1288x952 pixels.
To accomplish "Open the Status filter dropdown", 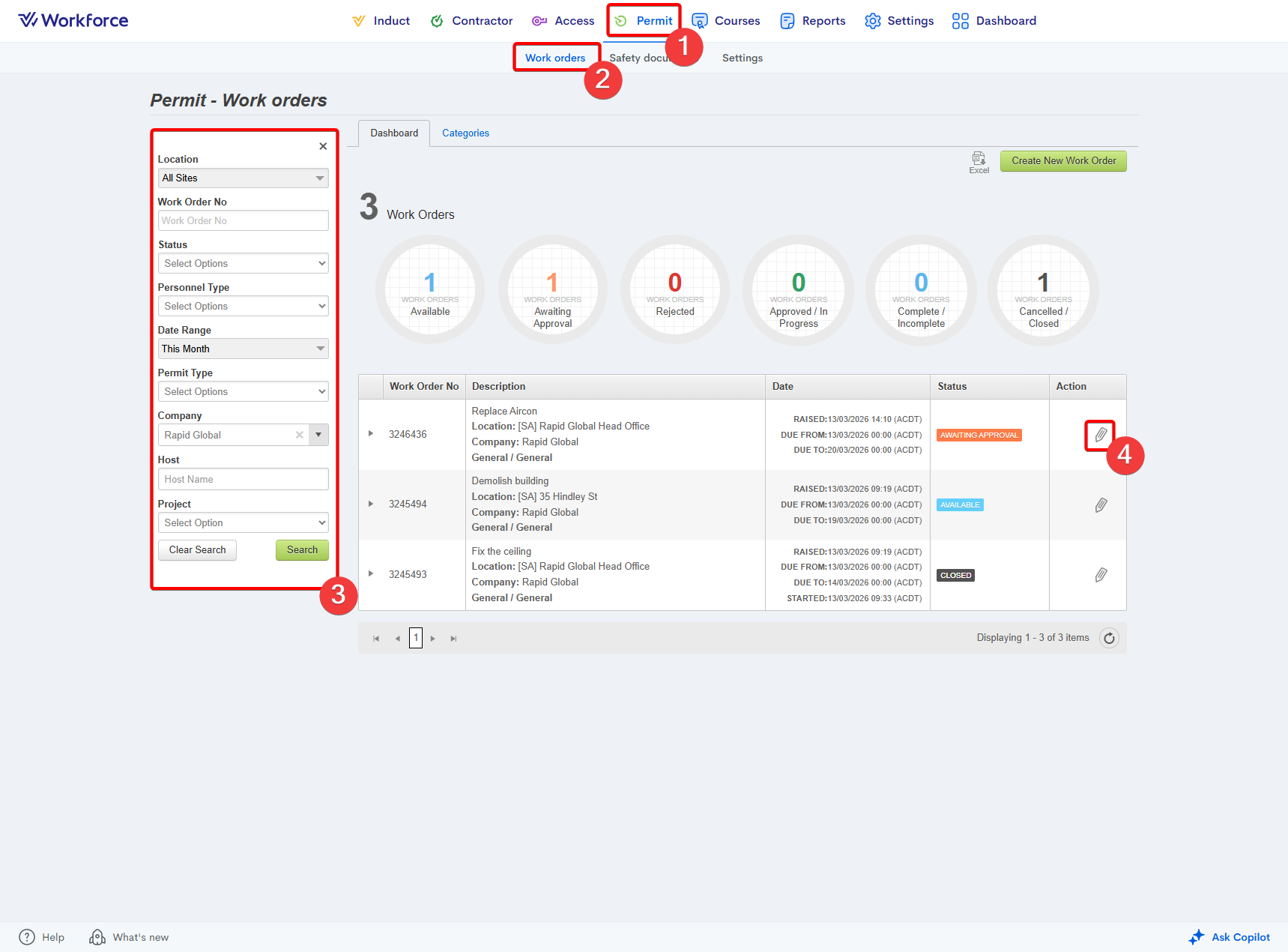I will tap(243, 263).
